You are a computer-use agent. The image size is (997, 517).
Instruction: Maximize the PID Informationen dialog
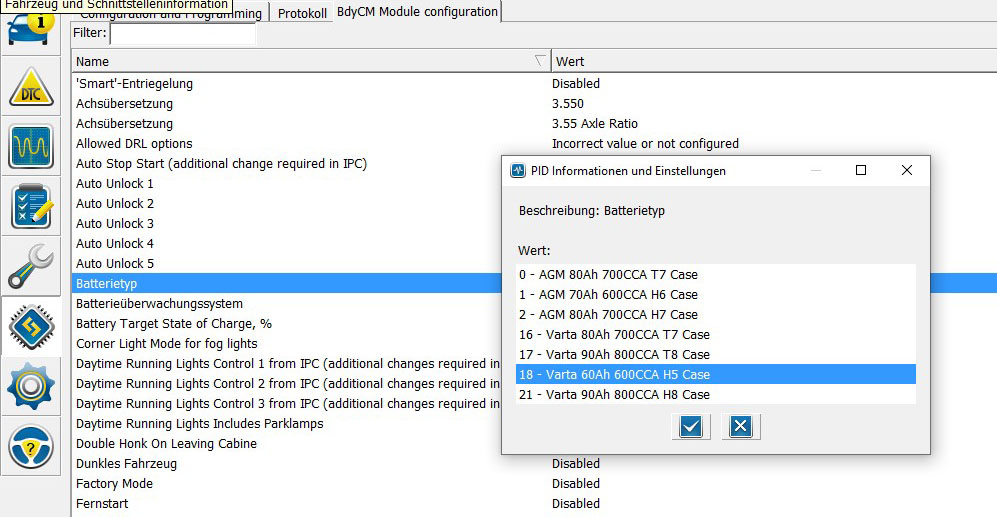tap(861, 170)
